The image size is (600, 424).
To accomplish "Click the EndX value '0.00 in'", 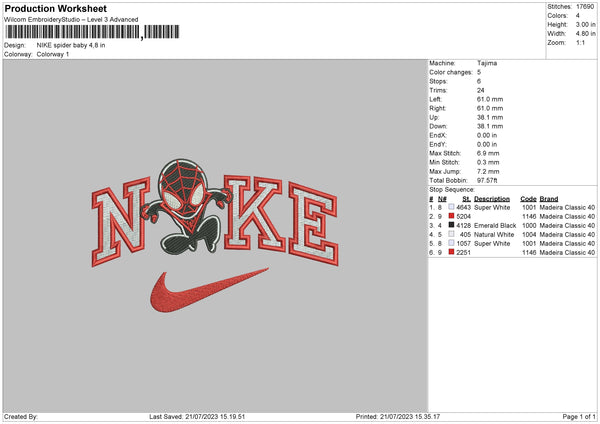I will point(487,135).
